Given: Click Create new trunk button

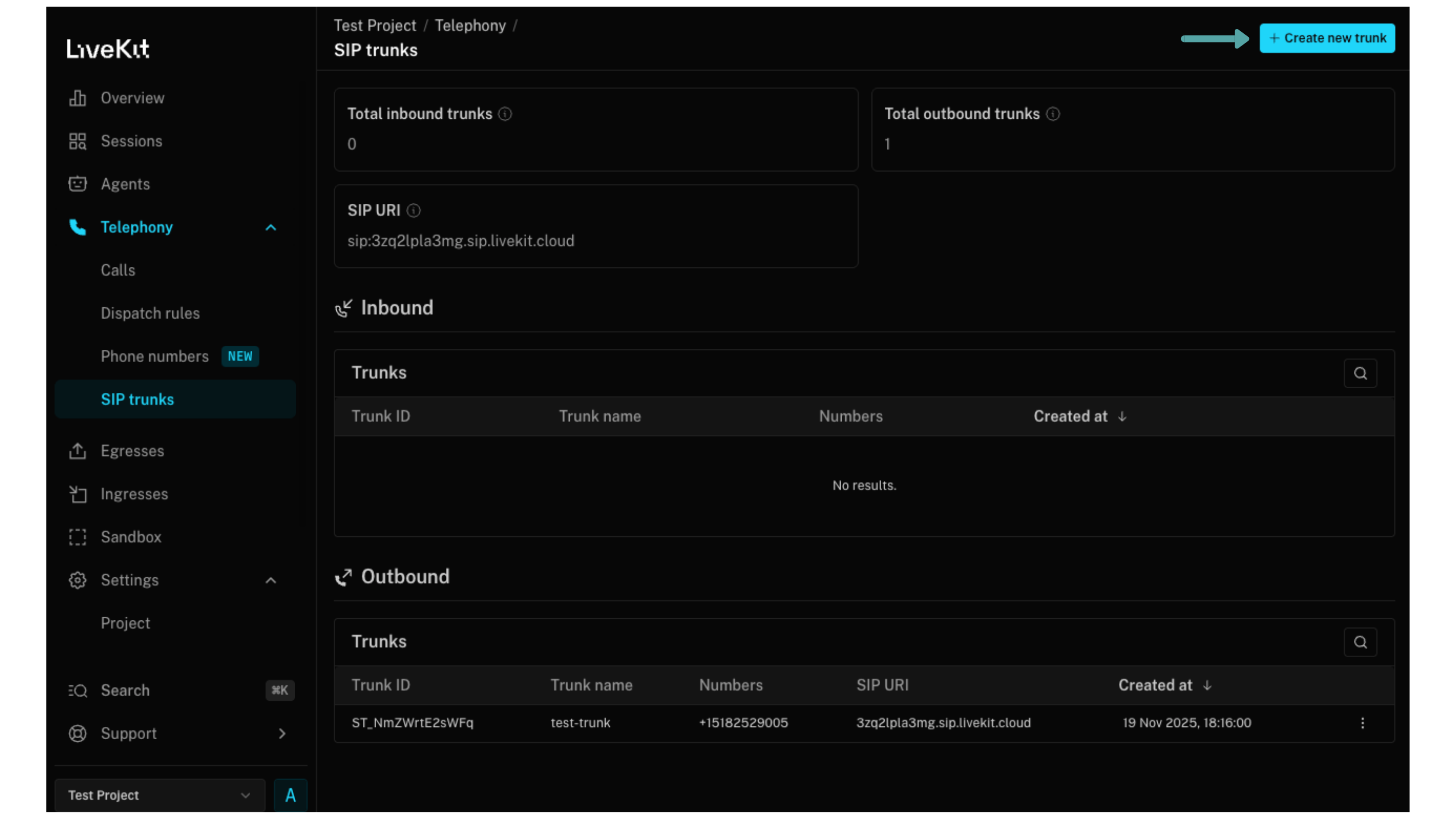Looking at the screenshot, I should pos(1327,38).
